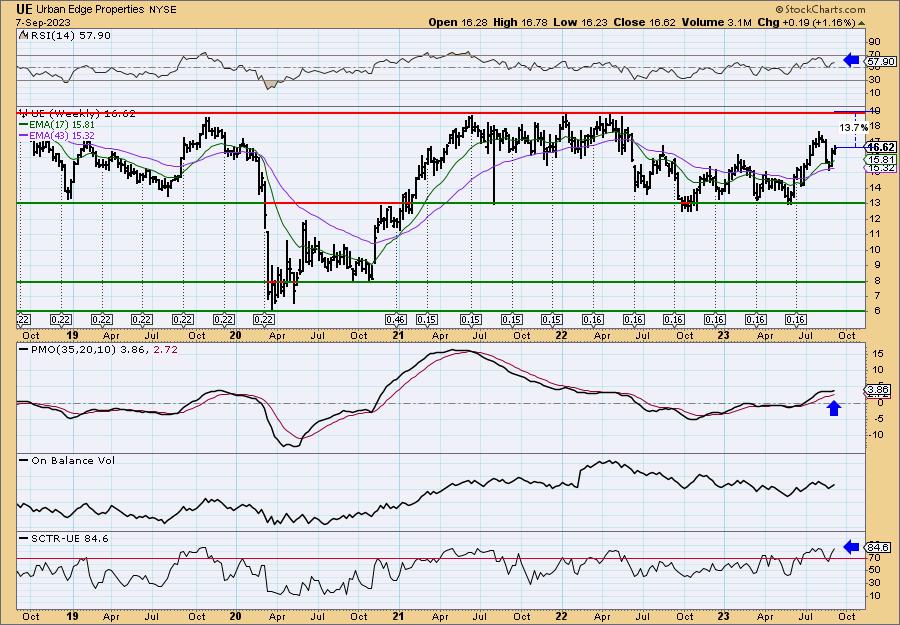Click the Urban Edge Properties company name
The height and width of the screenshot is (625, 900).
pos(90,10)
